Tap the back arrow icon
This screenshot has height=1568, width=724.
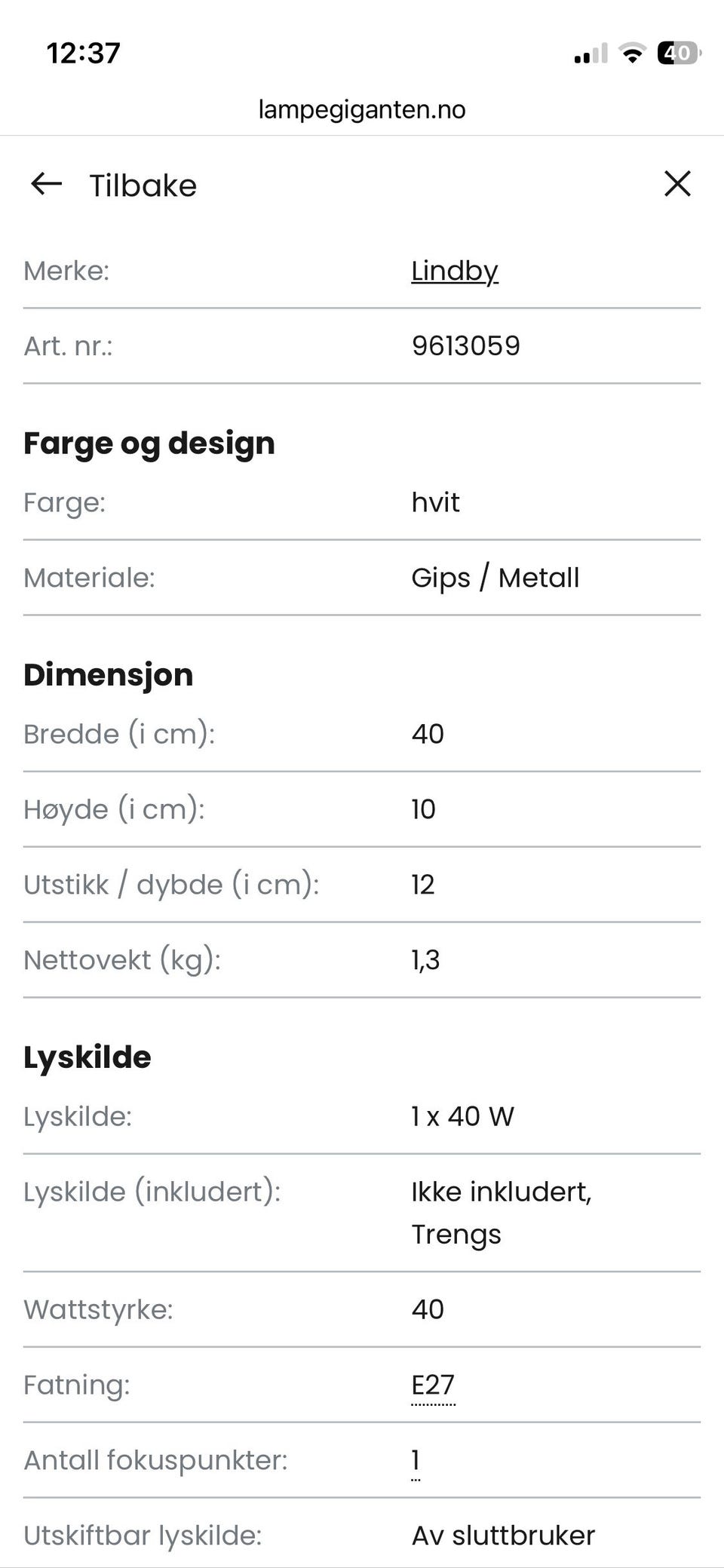click(x=46, y=183)
